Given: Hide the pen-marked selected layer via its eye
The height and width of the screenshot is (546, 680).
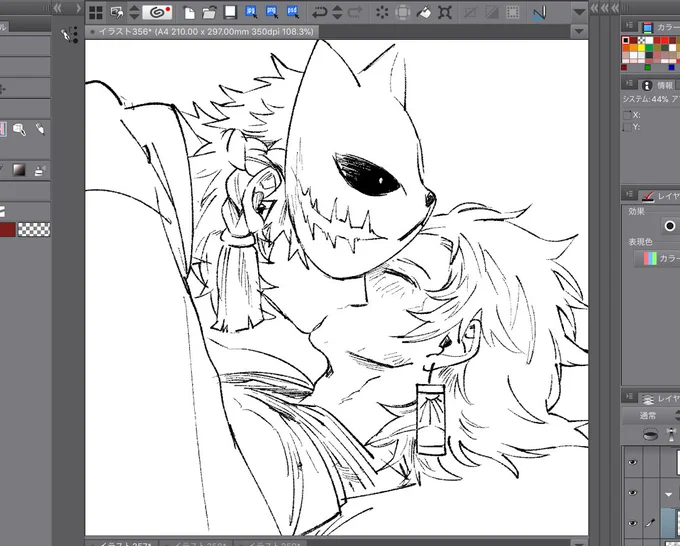Looking at the screenshot, I should 633,523.
